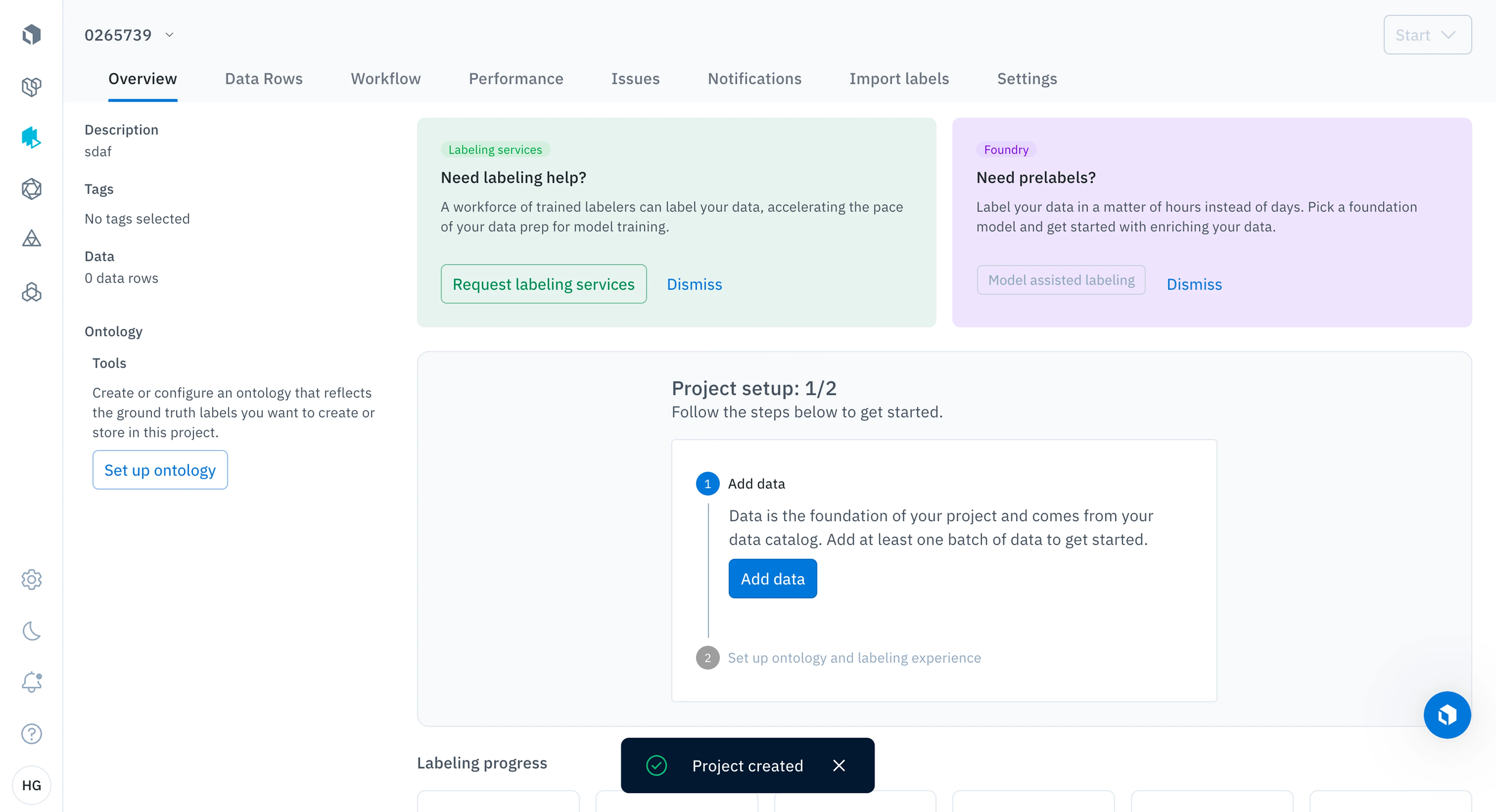Open Schema from the triangle sidebar icon
The height and width of the screenshot is (812, 1496).
[x=32, y=238]
